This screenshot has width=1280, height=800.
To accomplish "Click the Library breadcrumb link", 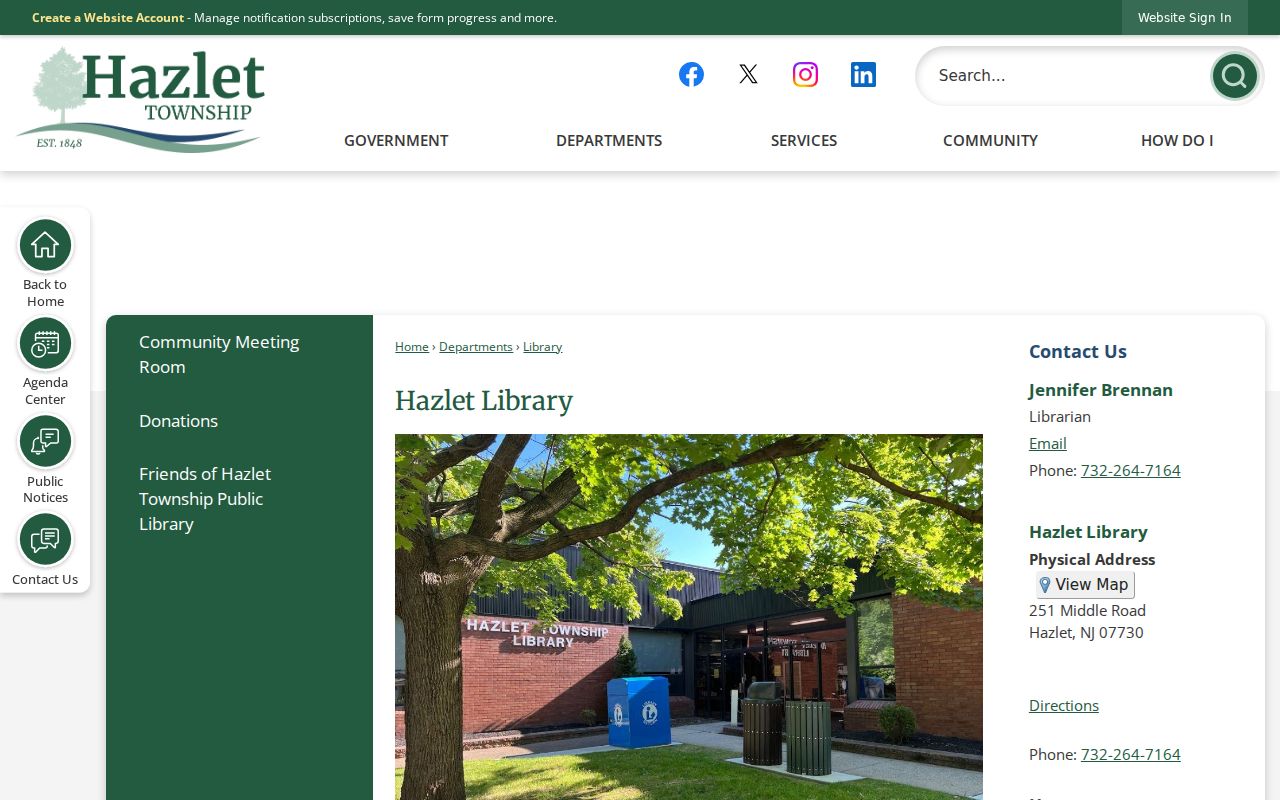I will pyautogui.click(x=542, y=347).
